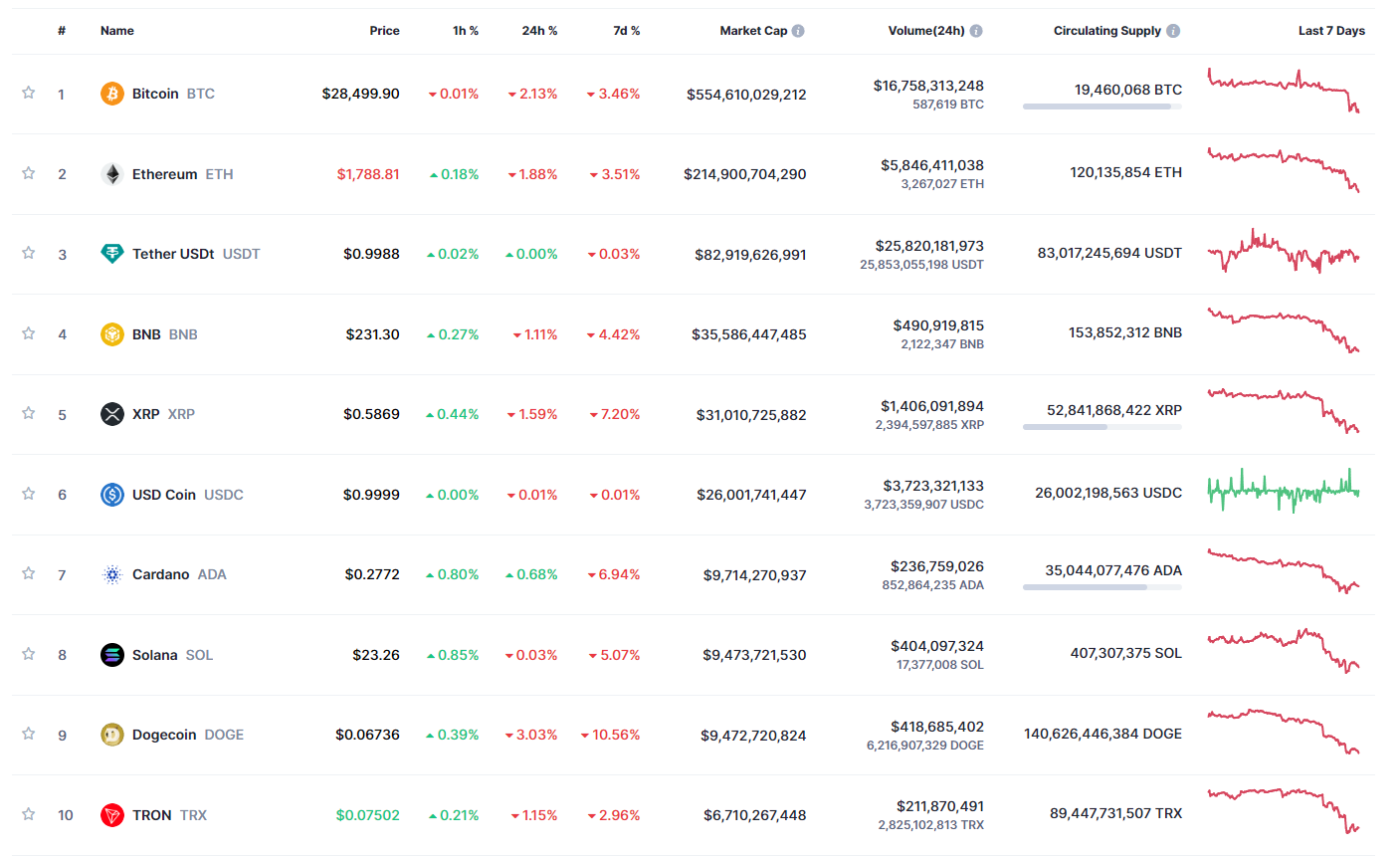The image size is (1400, 856).
Task: Sort by Circulating Supply column header
Action: pos(1107,31)
